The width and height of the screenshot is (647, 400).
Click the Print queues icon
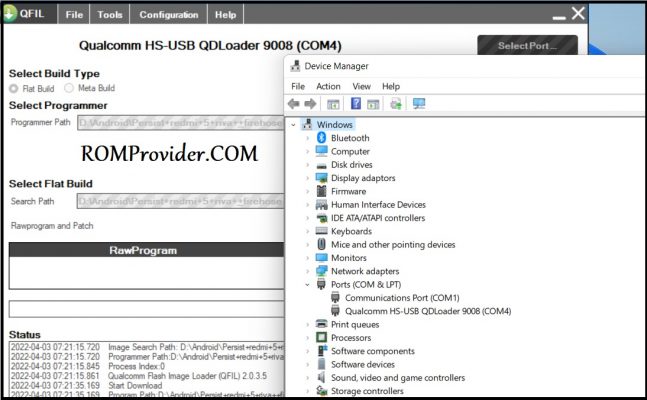(321, 324)
